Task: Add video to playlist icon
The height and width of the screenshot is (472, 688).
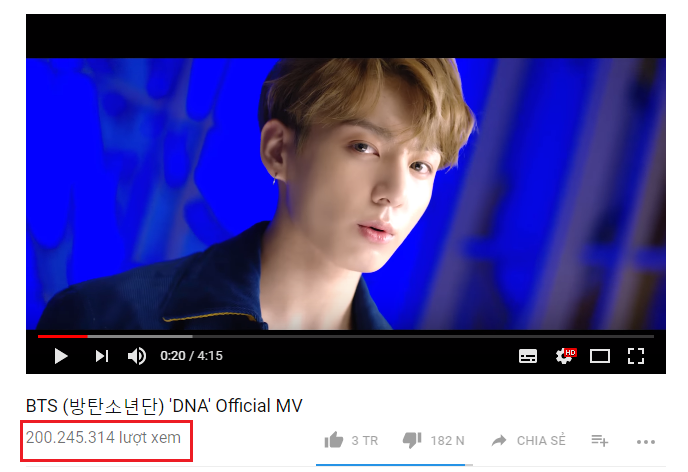Action: [599, 440]
